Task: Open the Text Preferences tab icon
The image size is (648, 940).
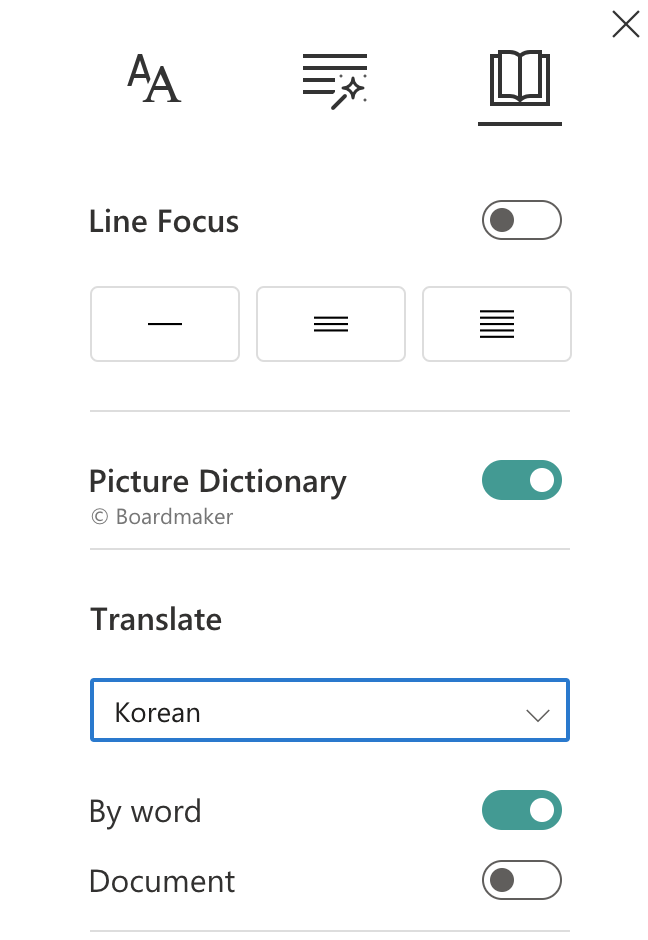Action: (x=154, y=79)
